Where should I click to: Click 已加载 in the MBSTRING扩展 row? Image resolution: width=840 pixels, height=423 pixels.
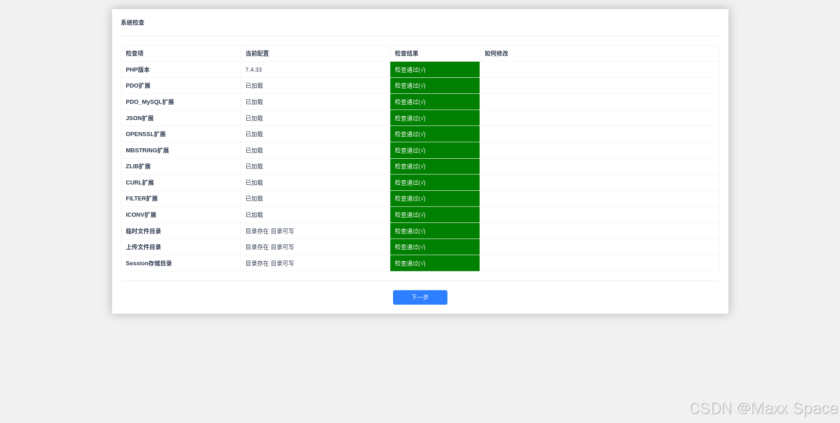(x=254, y=150)
